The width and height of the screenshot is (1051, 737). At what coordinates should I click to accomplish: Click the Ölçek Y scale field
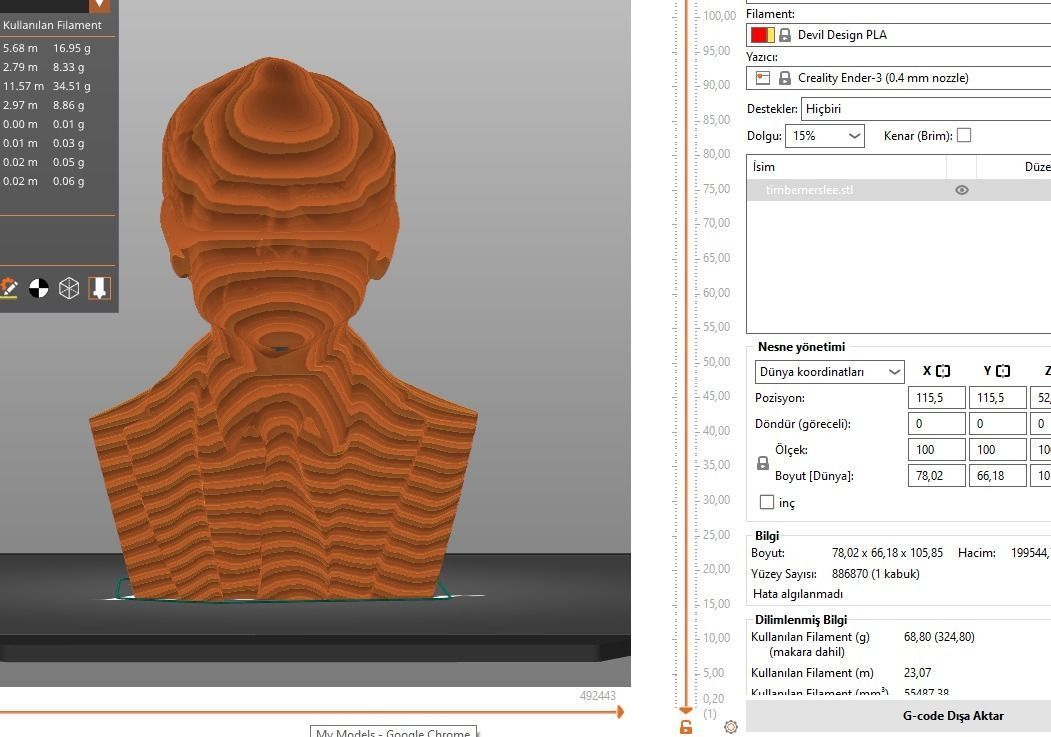(997, 450)
